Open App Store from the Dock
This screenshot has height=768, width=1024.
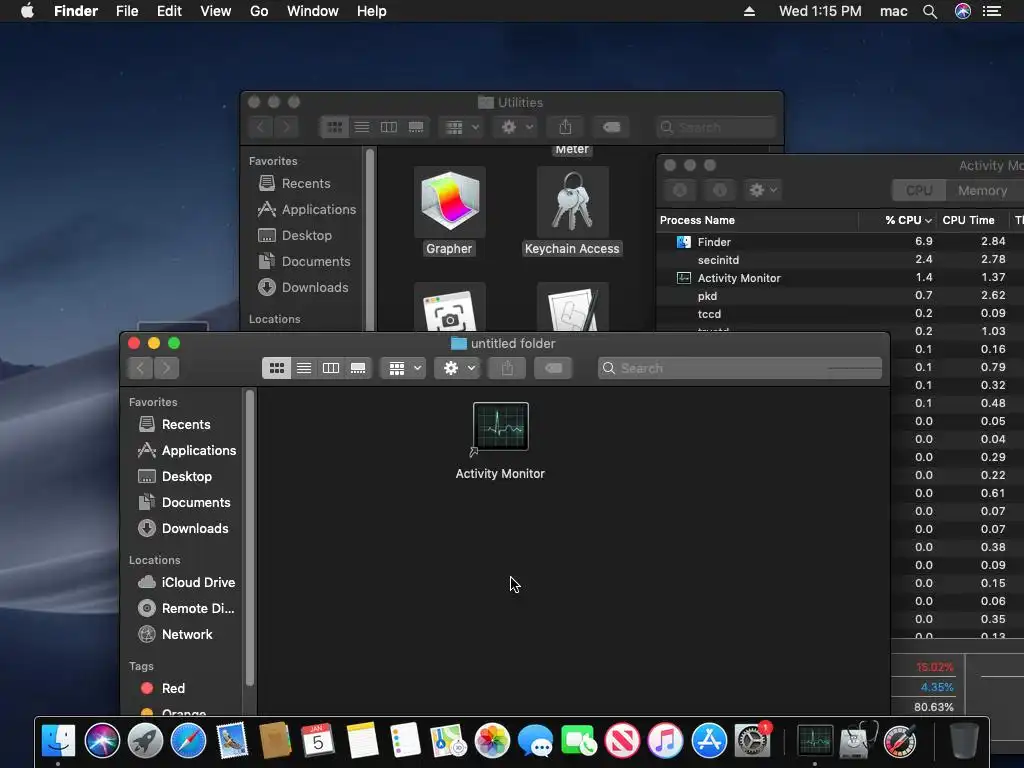tap(709, 741)
